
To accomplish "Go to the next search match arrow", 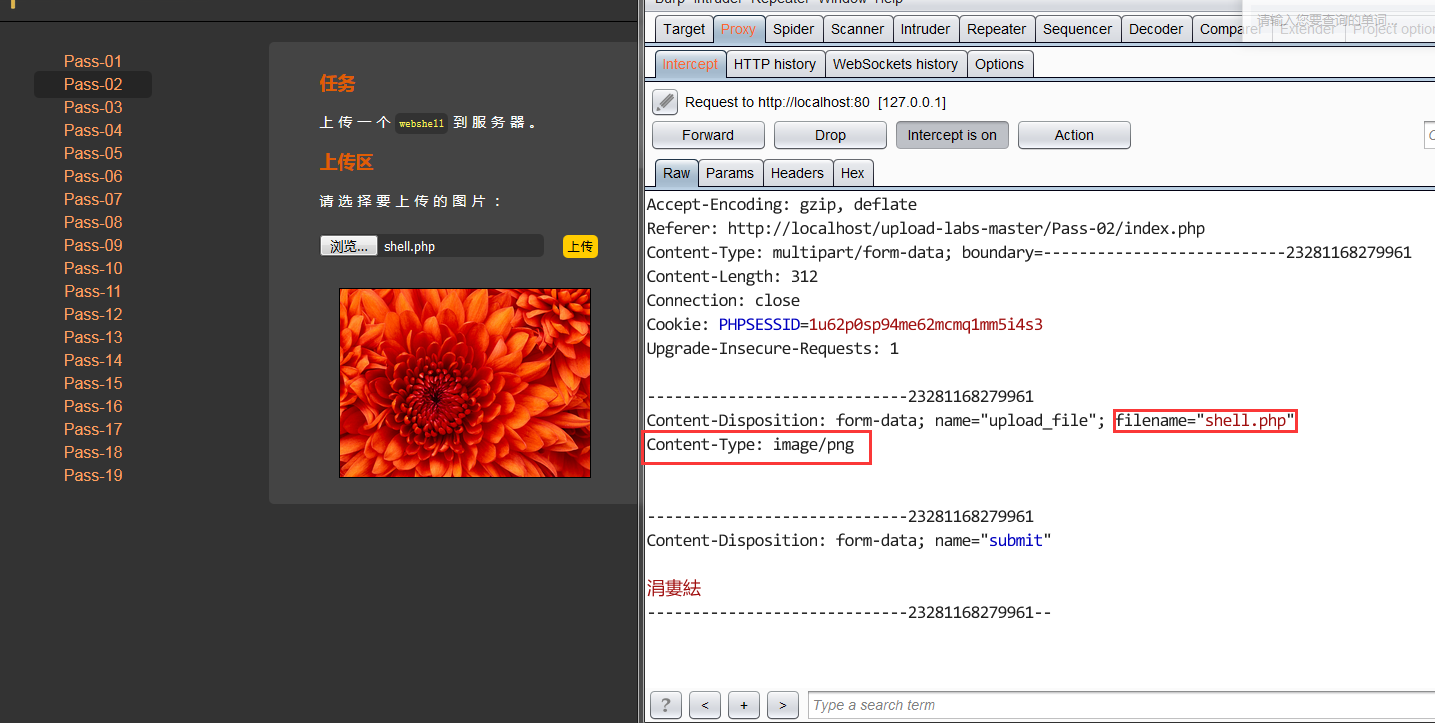I will tap(783, 705).
